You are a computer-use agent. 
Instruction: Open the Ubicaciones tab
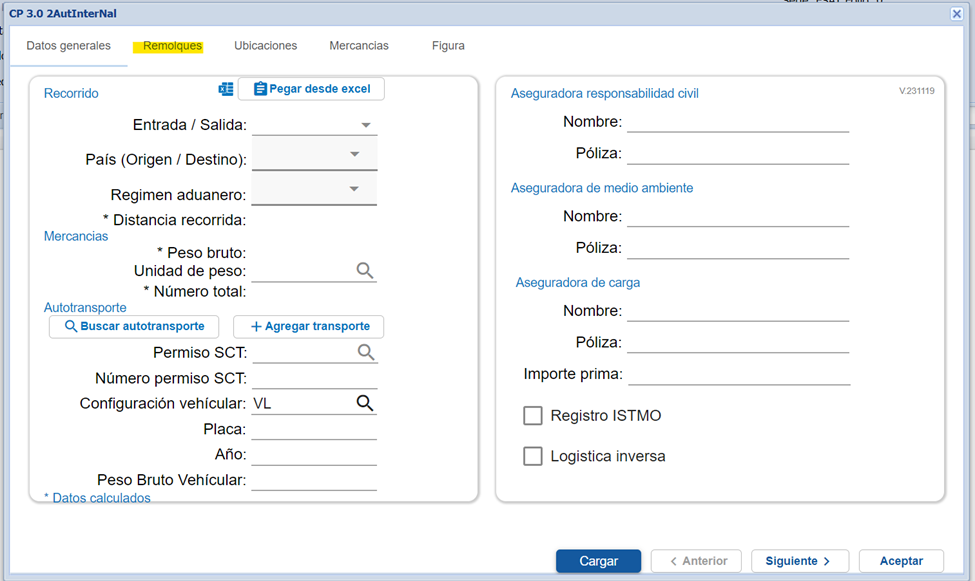(265, 46)
